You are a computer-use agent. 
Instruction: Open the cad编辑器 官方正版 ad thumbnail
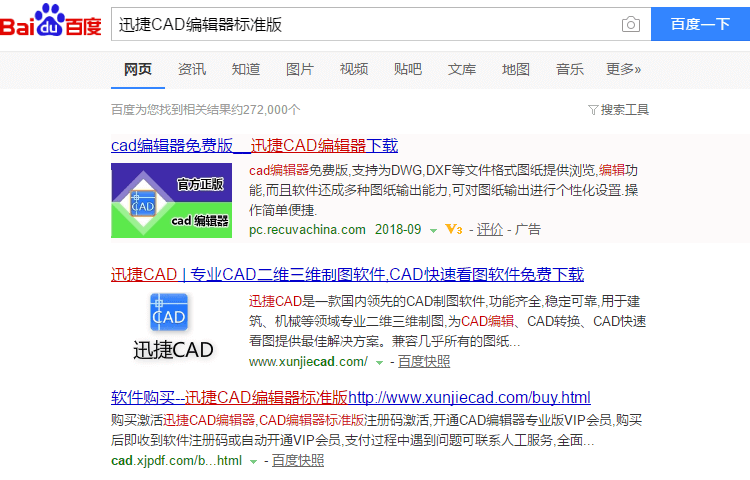(171, 200)
